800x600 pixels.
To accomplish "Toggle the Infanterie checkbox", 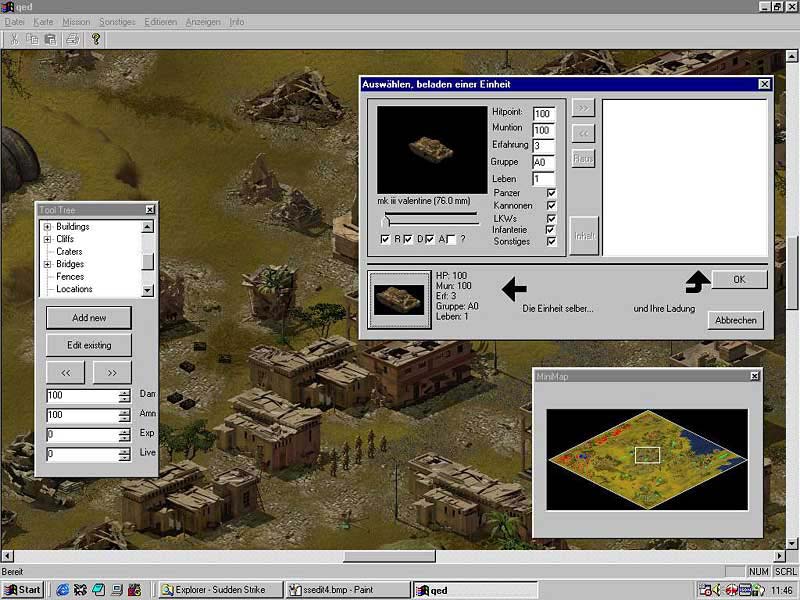I will pyautogui.click(x=551, y=230).
